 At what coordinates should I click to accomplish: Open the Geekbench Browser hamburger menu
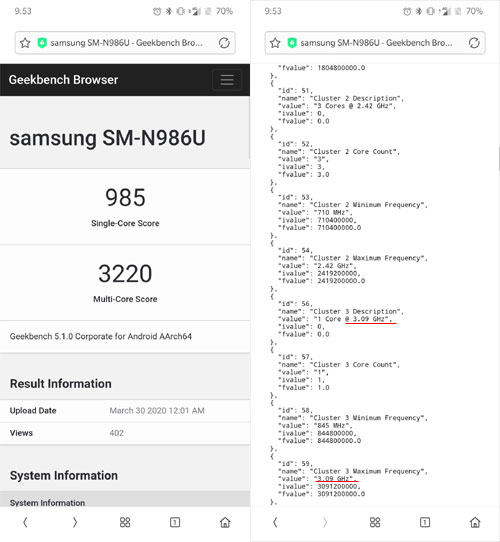[x=227, y=80]
